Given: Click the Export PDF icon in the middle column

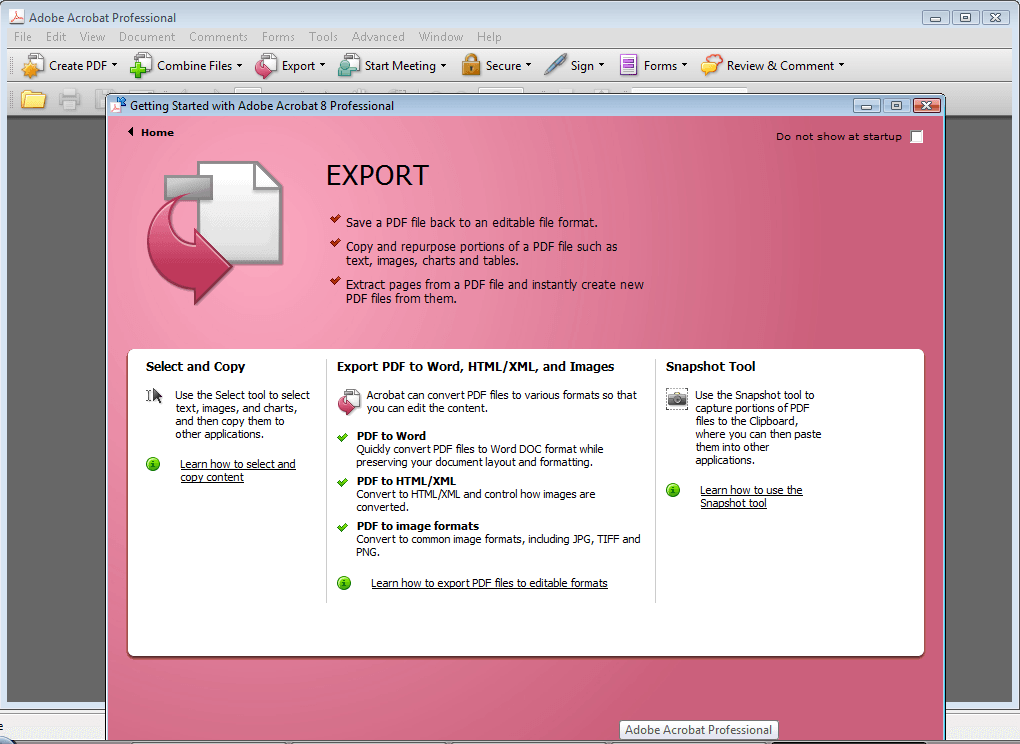Looking at the screenshot, I should click(x=349, y=401).
